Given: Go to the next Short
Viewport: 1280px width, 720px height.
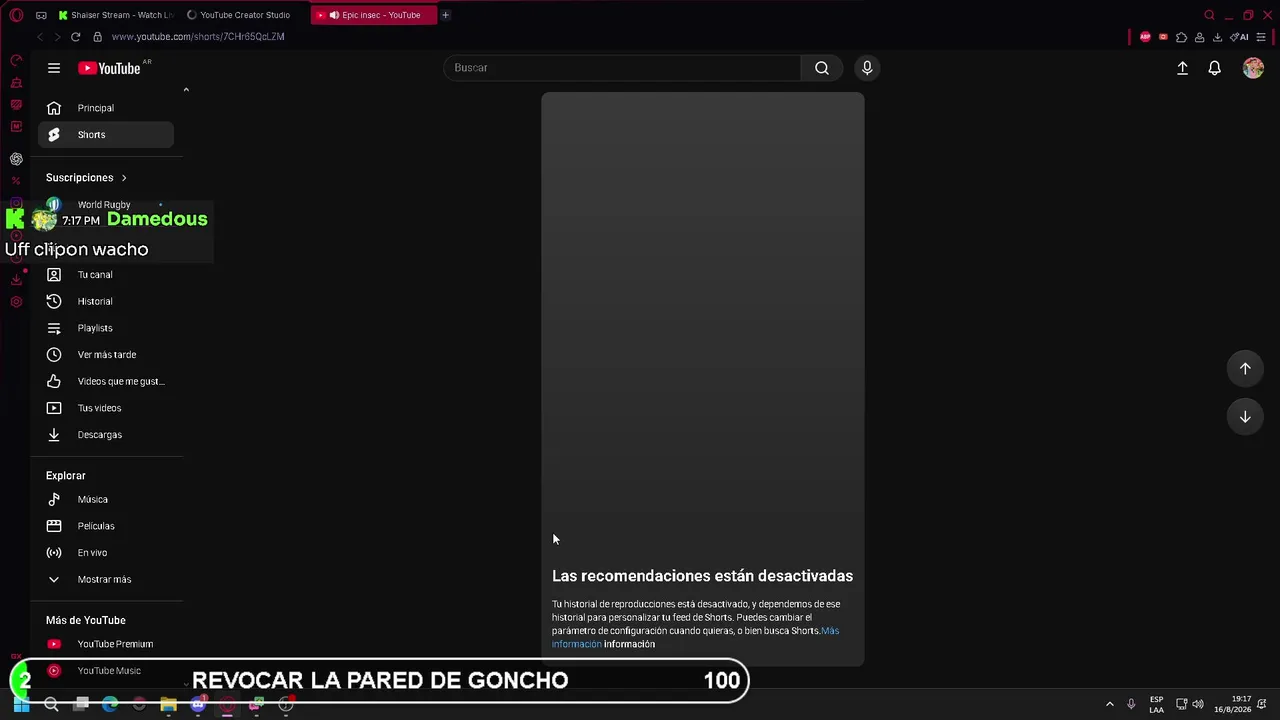Looking at the screenshot, I should (x=1245, y=417).
